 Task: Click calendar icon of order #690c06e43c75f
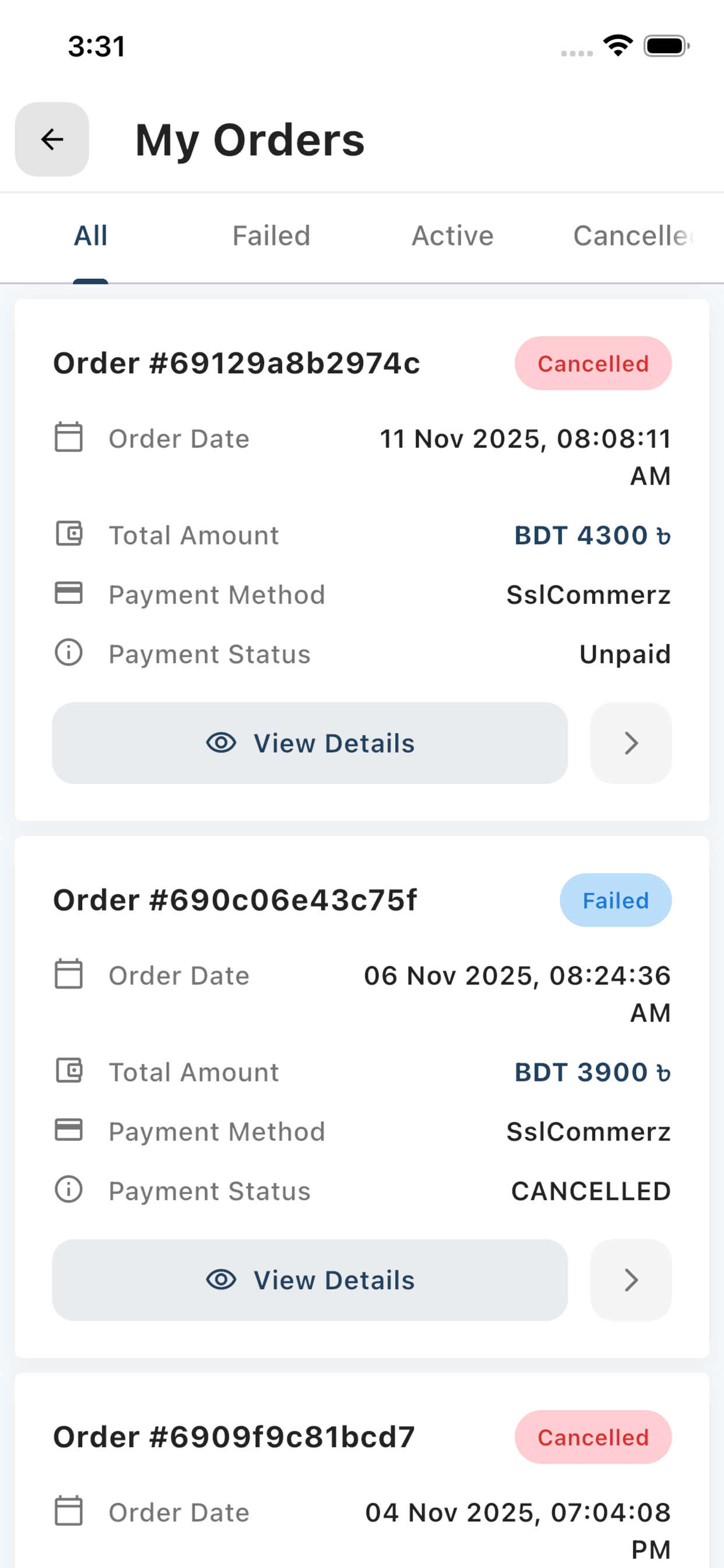coord(69,974)
